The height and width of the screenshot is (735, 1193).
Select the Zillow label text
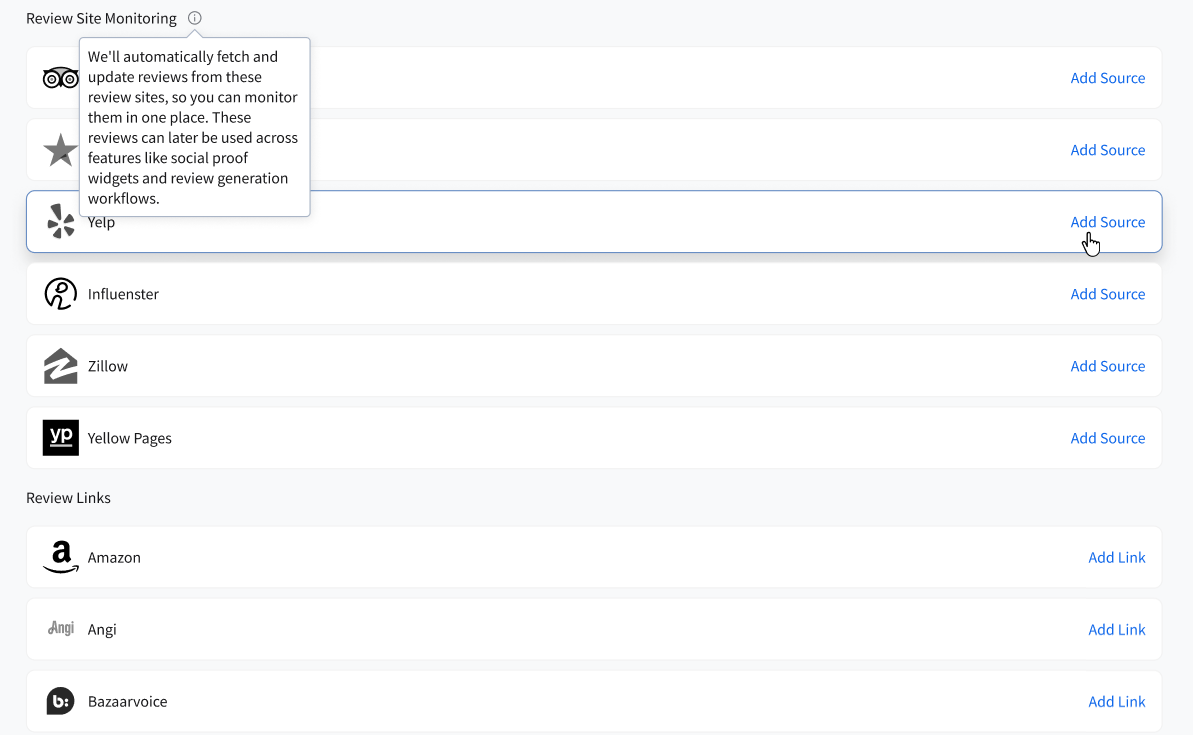pos(107,366)
